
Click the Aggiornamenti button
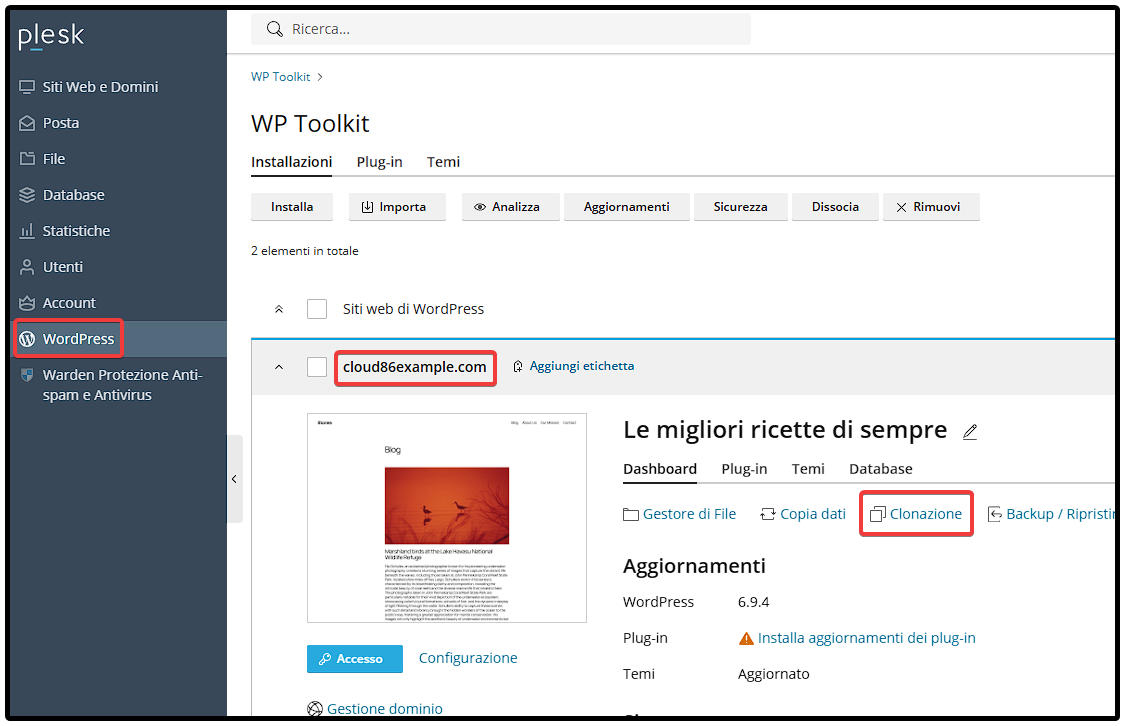coord(626,207)
